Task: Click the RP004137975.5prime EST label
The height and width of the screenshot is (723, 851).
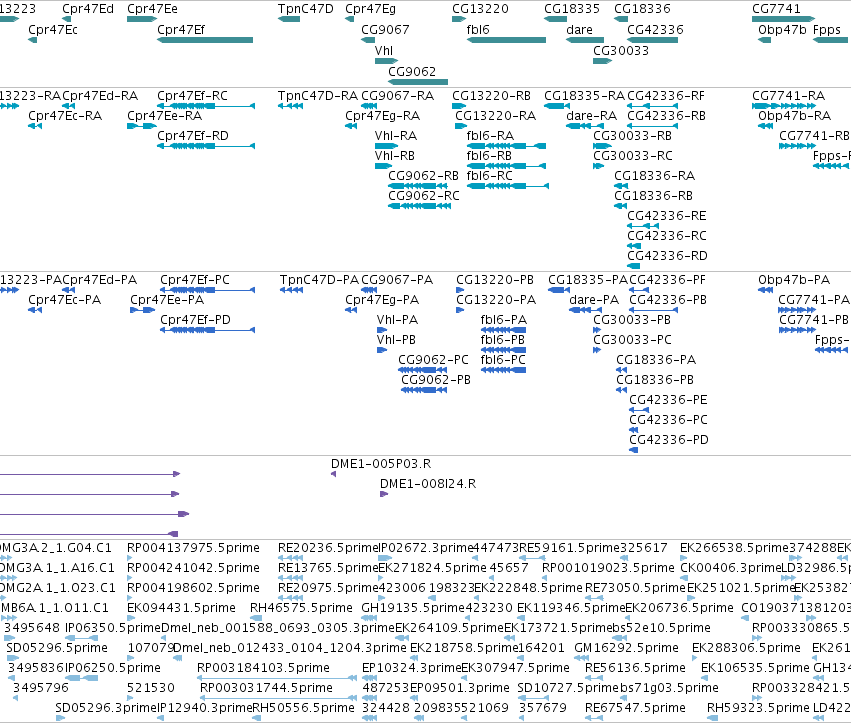Action: pos(193,548)
